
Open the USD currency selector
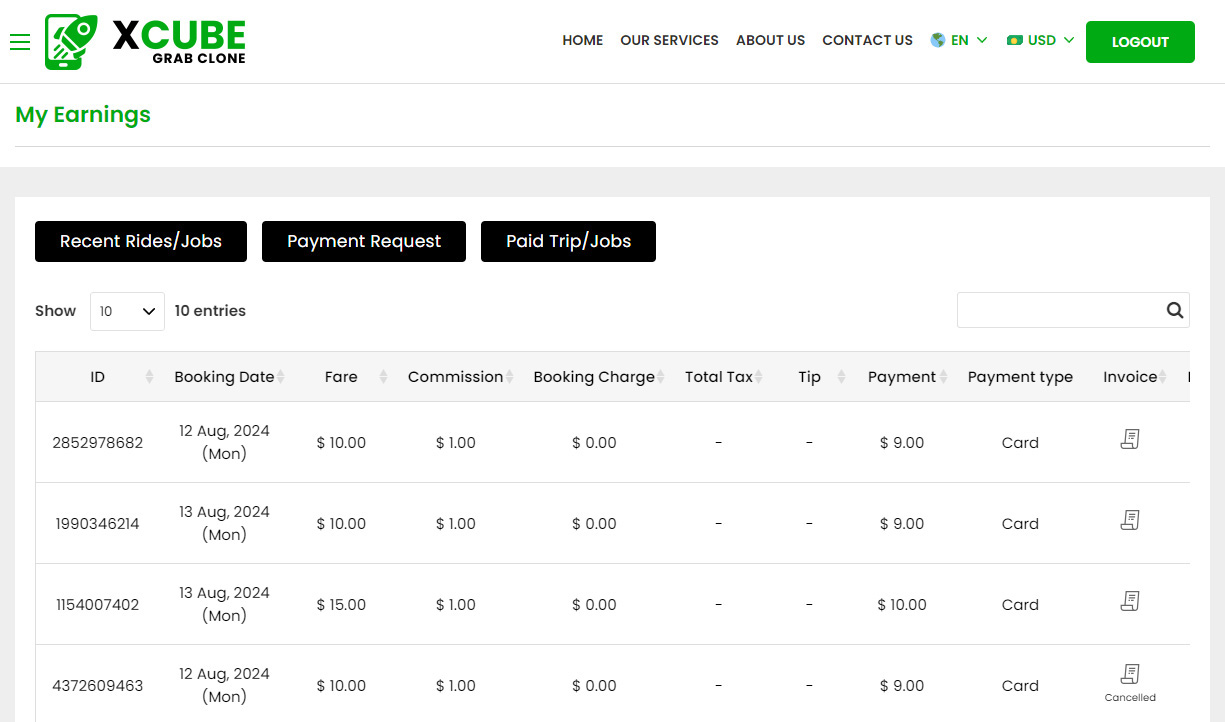(x=1041, y=41)
